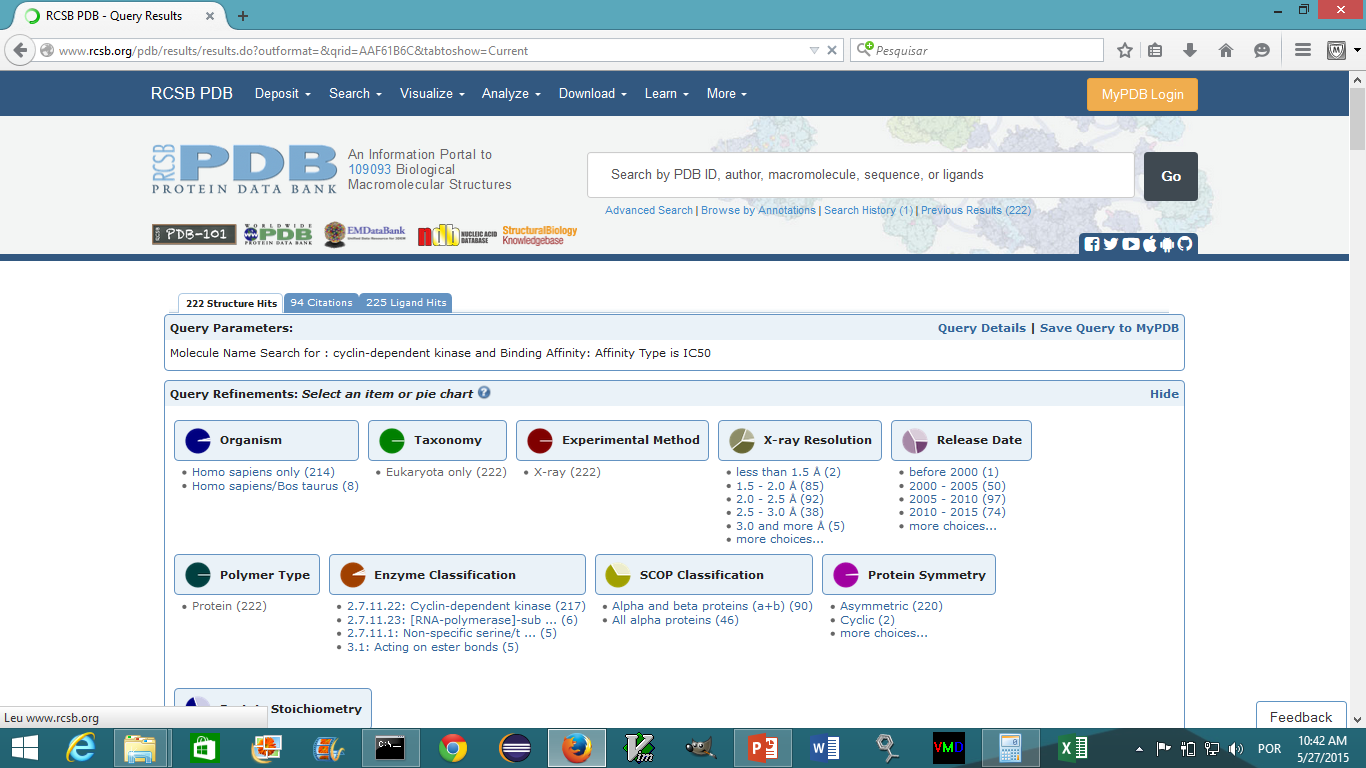This screenshot has height=768, width=1366.
Task: Click the PDB search input field
Action: tap(861, 175)
